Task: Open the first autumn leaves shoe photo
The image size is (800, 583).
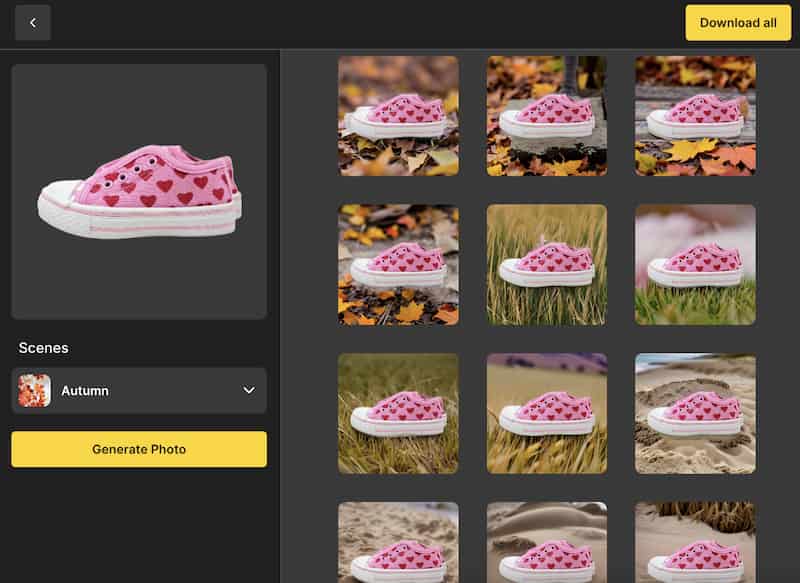Action: pos(398,115)
